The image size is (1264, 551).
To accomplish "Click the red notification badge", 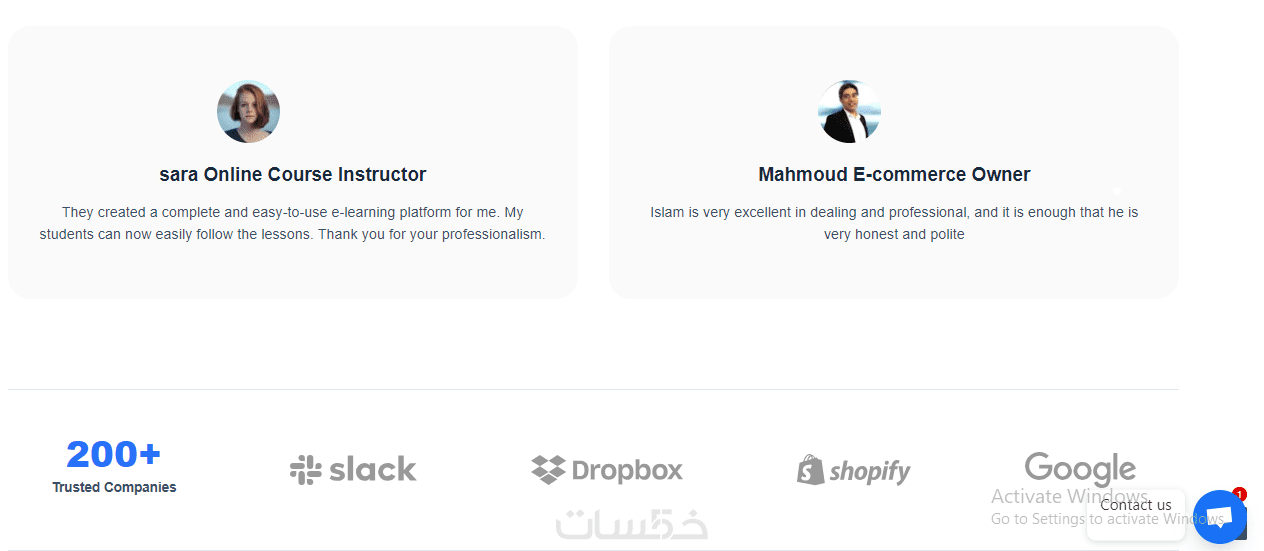I will click(x=1240, y=494).
